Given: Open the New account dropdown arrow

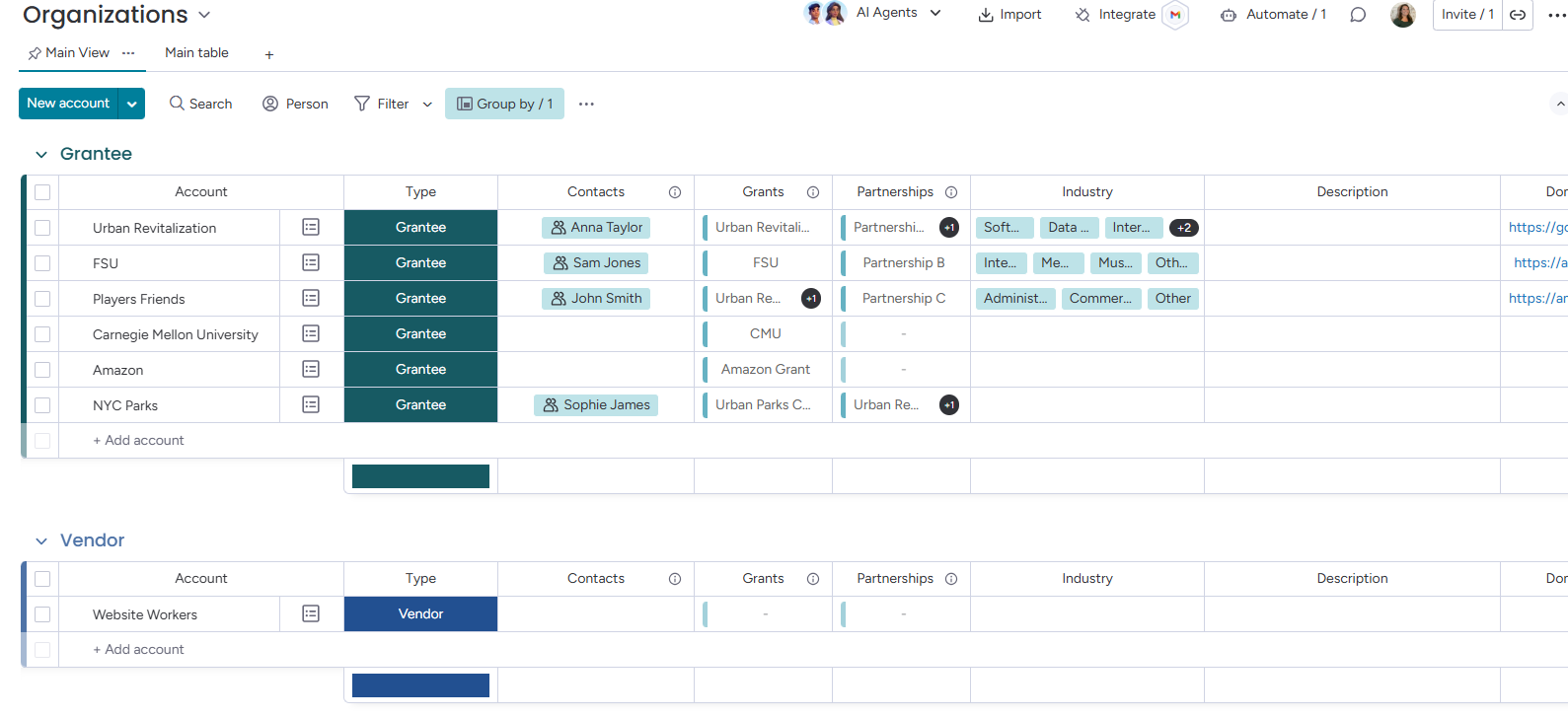Looking at the screenshot, I should coord(132,104).
